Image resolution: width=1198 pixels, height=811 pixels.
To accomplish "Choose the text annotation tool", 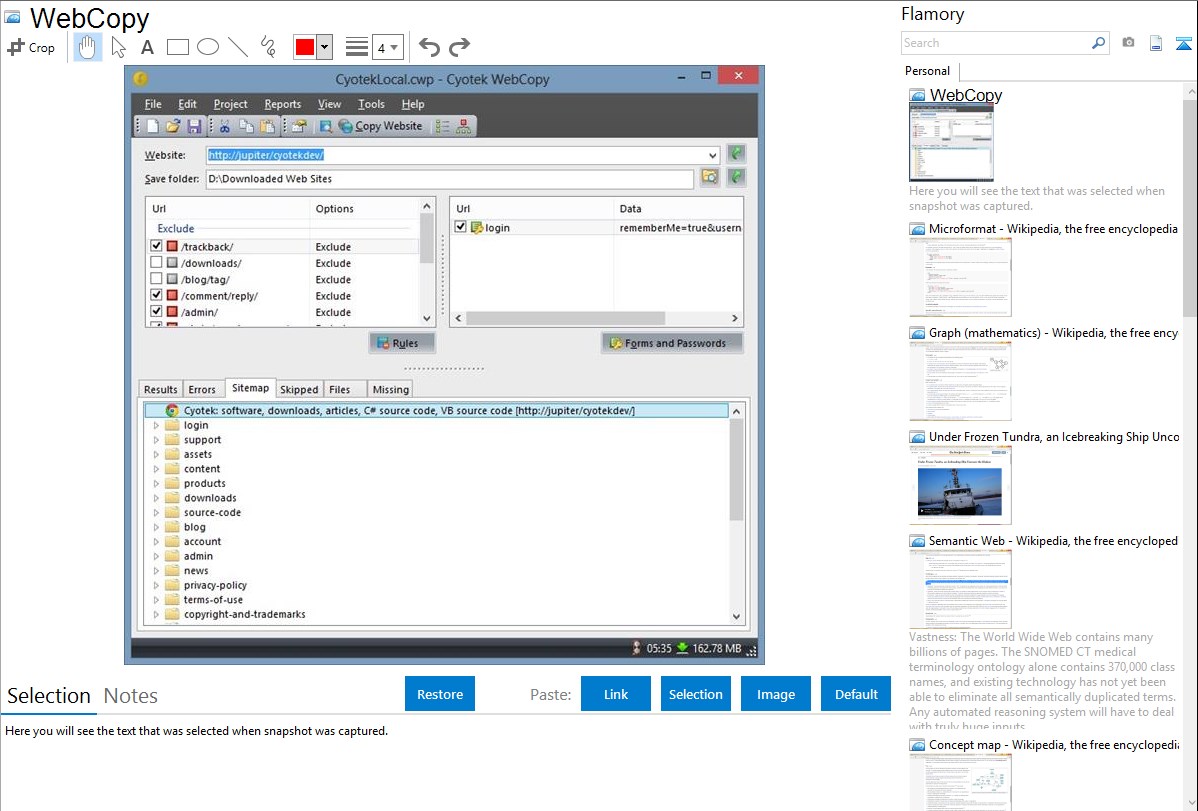I will click(x=147, y=47).
